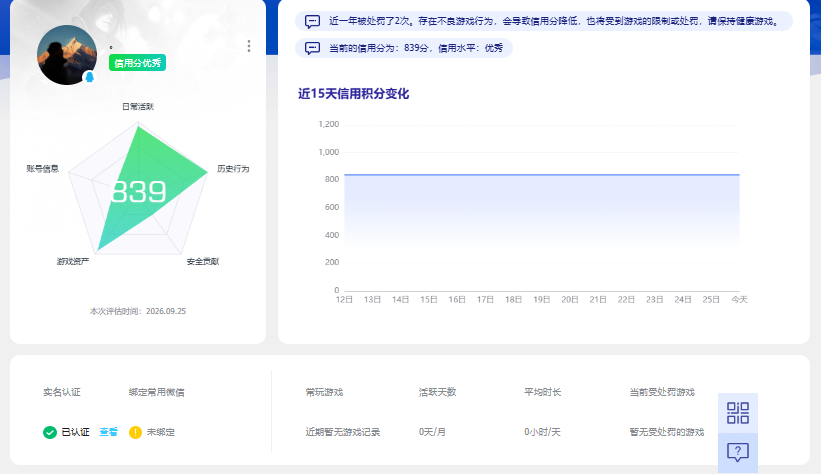Click the 常玩游戏 column header
Screen dimensions: 821x474
coord(324,392)
